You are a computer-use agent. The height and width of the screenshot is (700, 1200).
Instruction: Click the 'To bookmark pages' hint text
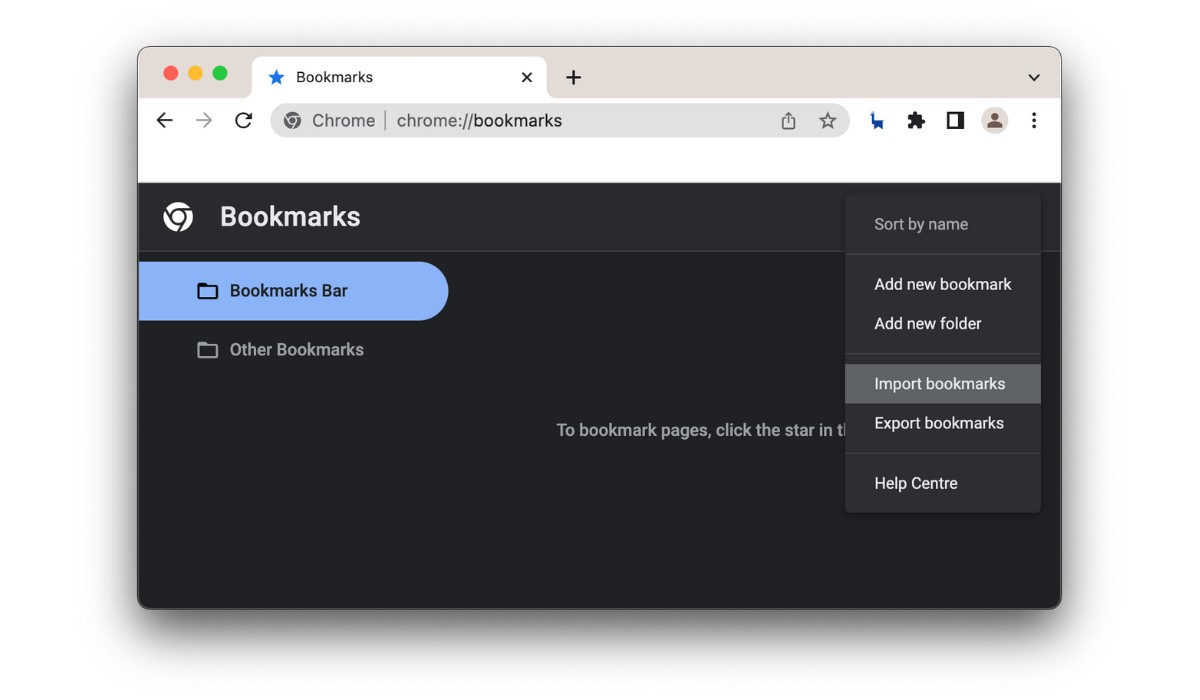click(x=700, y=430)
